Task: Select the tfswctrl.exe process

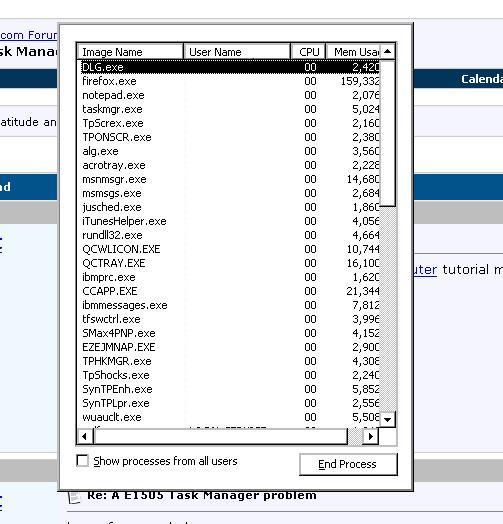Action: pos(230,319)
